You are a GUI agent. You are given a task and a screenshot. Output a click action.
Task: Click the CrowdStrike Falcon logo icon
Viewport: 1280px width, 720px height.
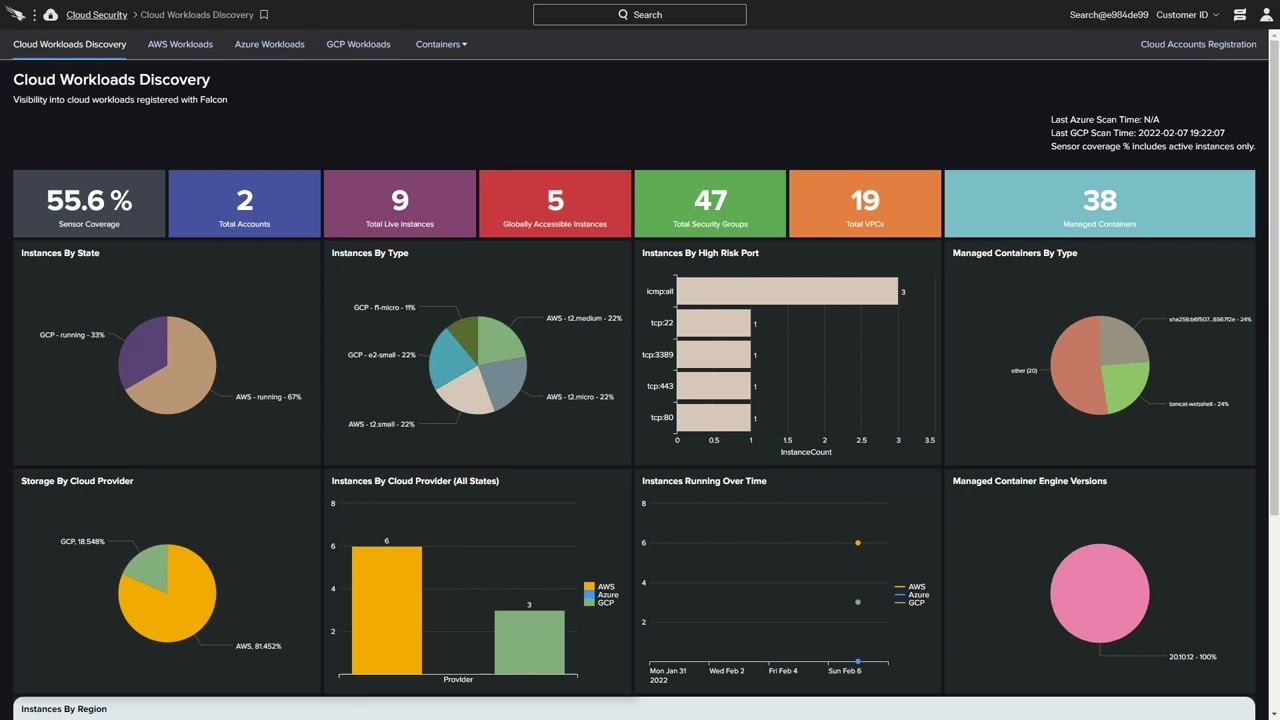[x=15, y=14]
